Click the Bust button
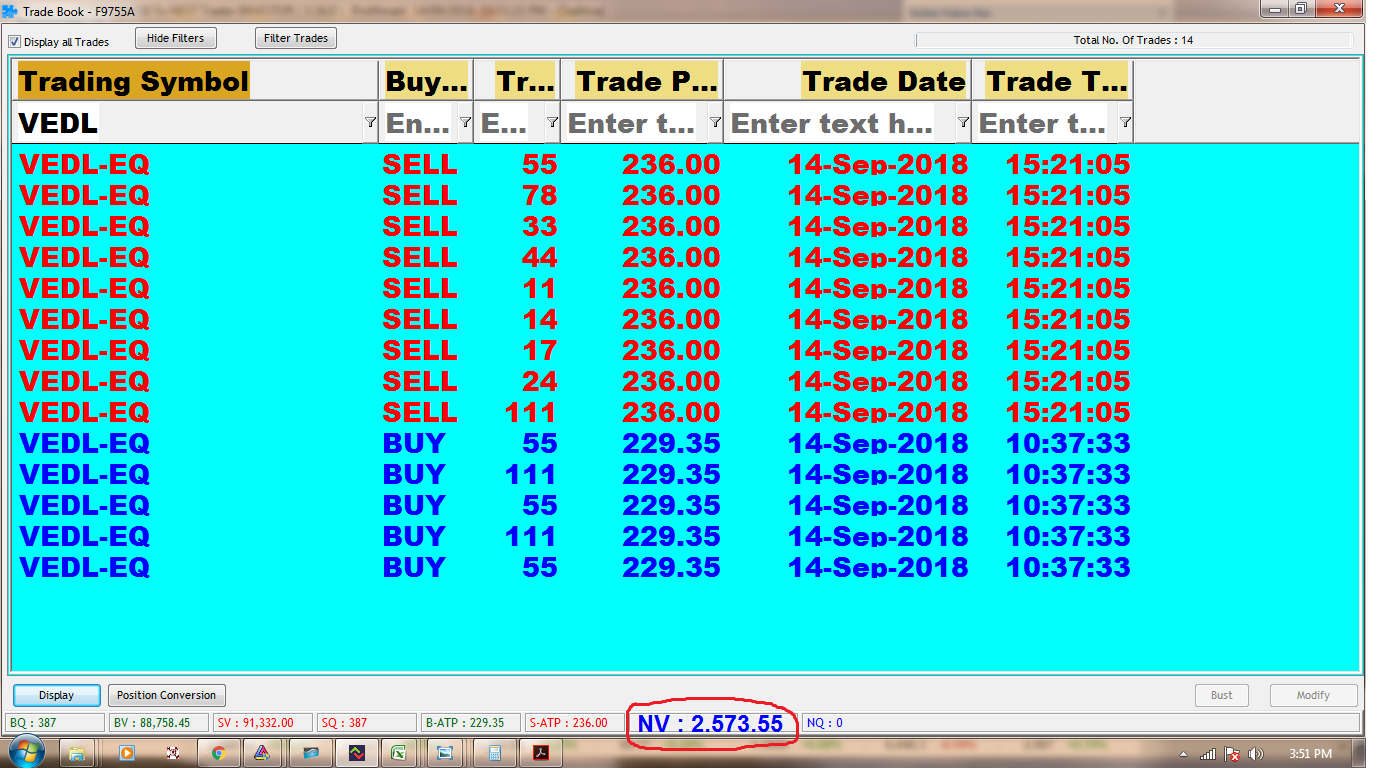The height and width of the screenshot is (768, 1380). (1222, 695)
